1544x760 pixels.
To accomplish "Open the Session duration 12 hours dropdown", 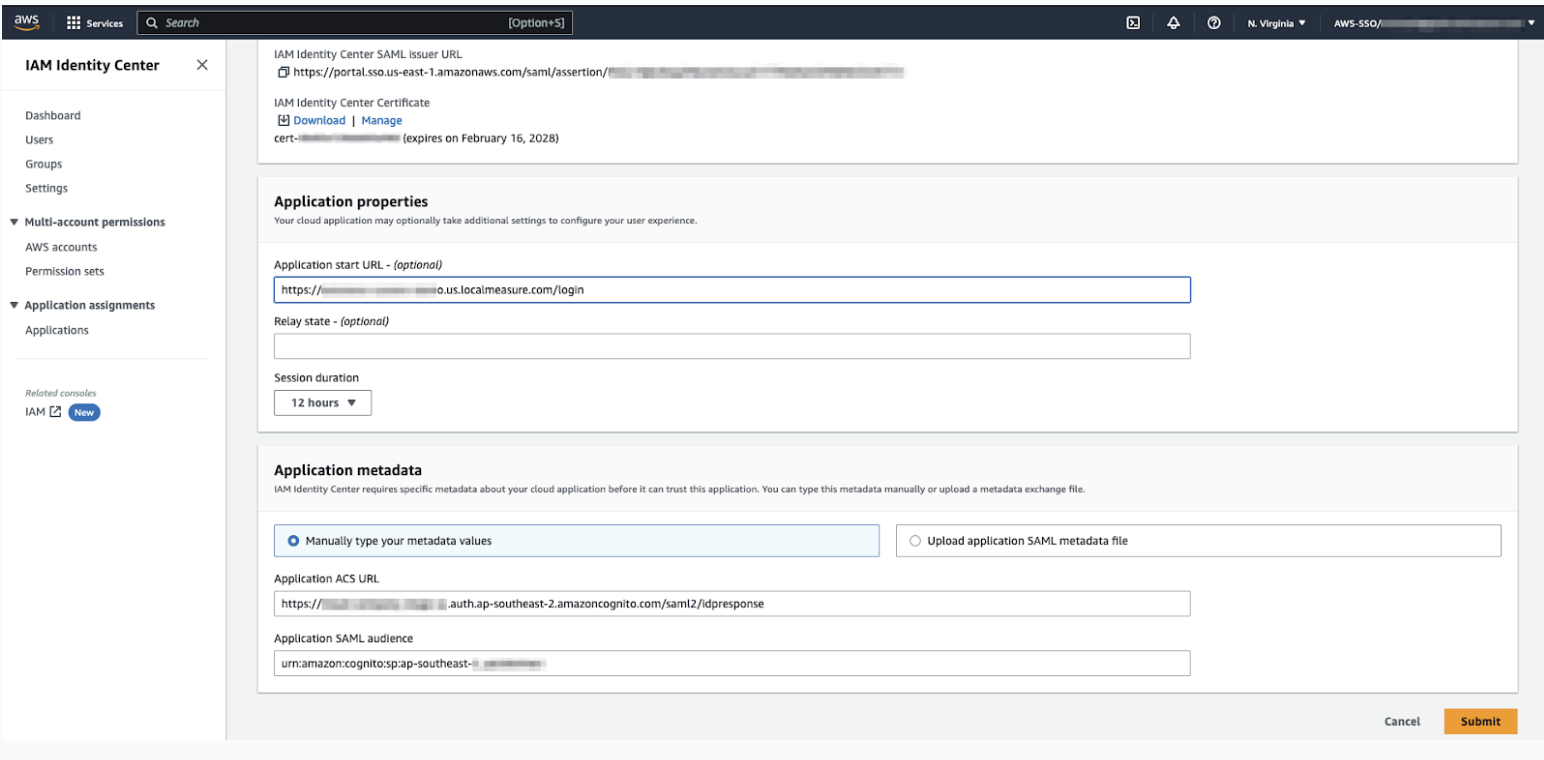I will click(323, 403).
